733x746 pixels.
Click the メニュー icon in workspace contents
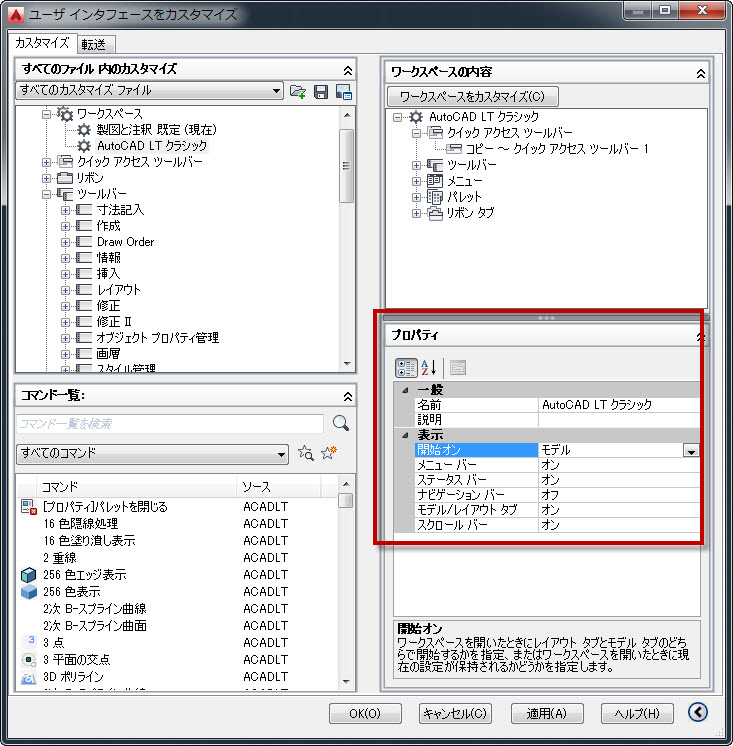click(x=434, y=181)
